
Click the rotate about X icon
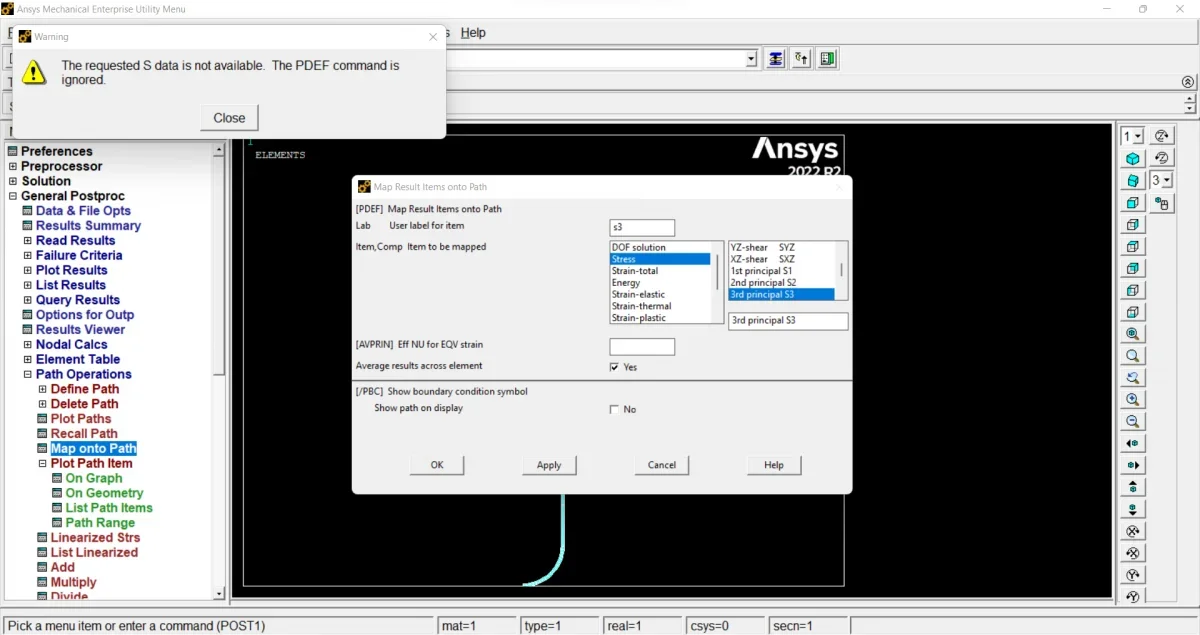coord(1132,531)
